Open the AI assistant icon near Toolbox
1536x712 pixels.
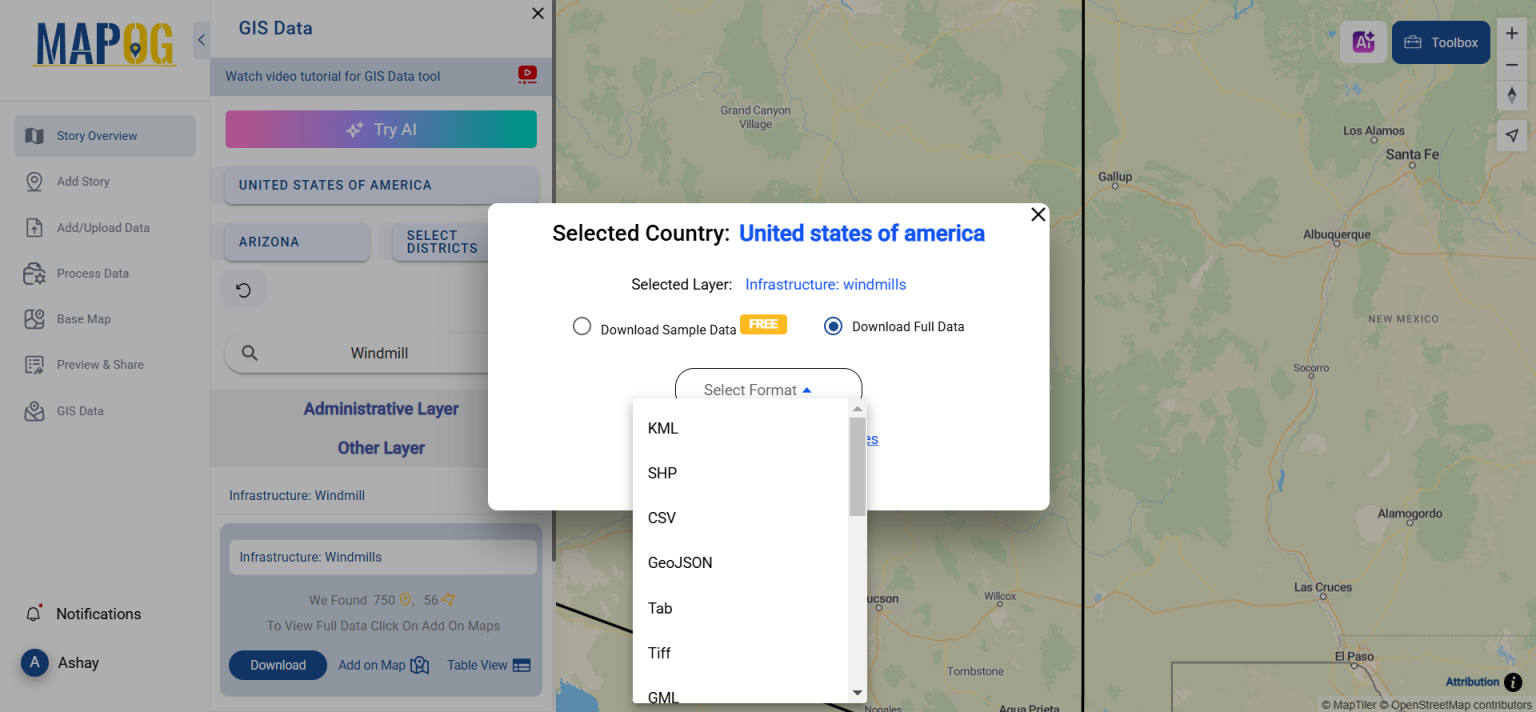click(1363, 42)
